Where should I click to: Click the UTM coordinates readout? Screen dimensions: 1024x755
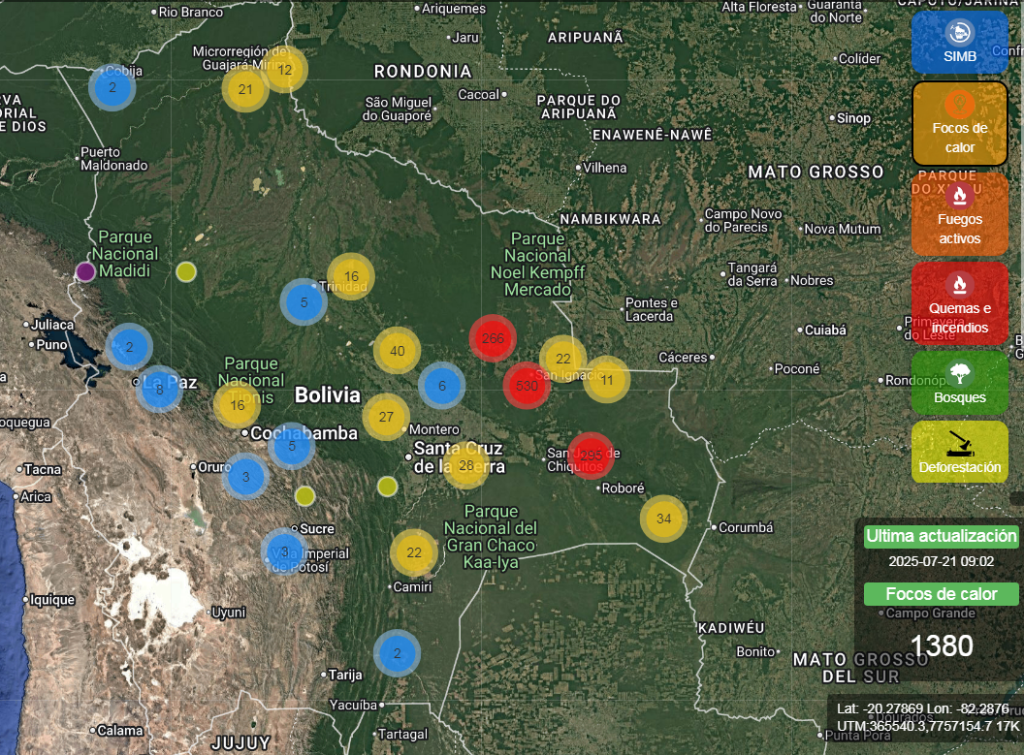point(928,726)
